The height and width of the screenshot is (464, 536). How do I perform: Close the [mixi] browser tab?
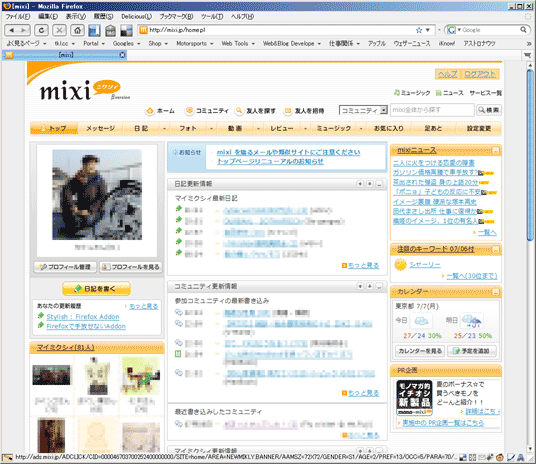pos(122,55)
